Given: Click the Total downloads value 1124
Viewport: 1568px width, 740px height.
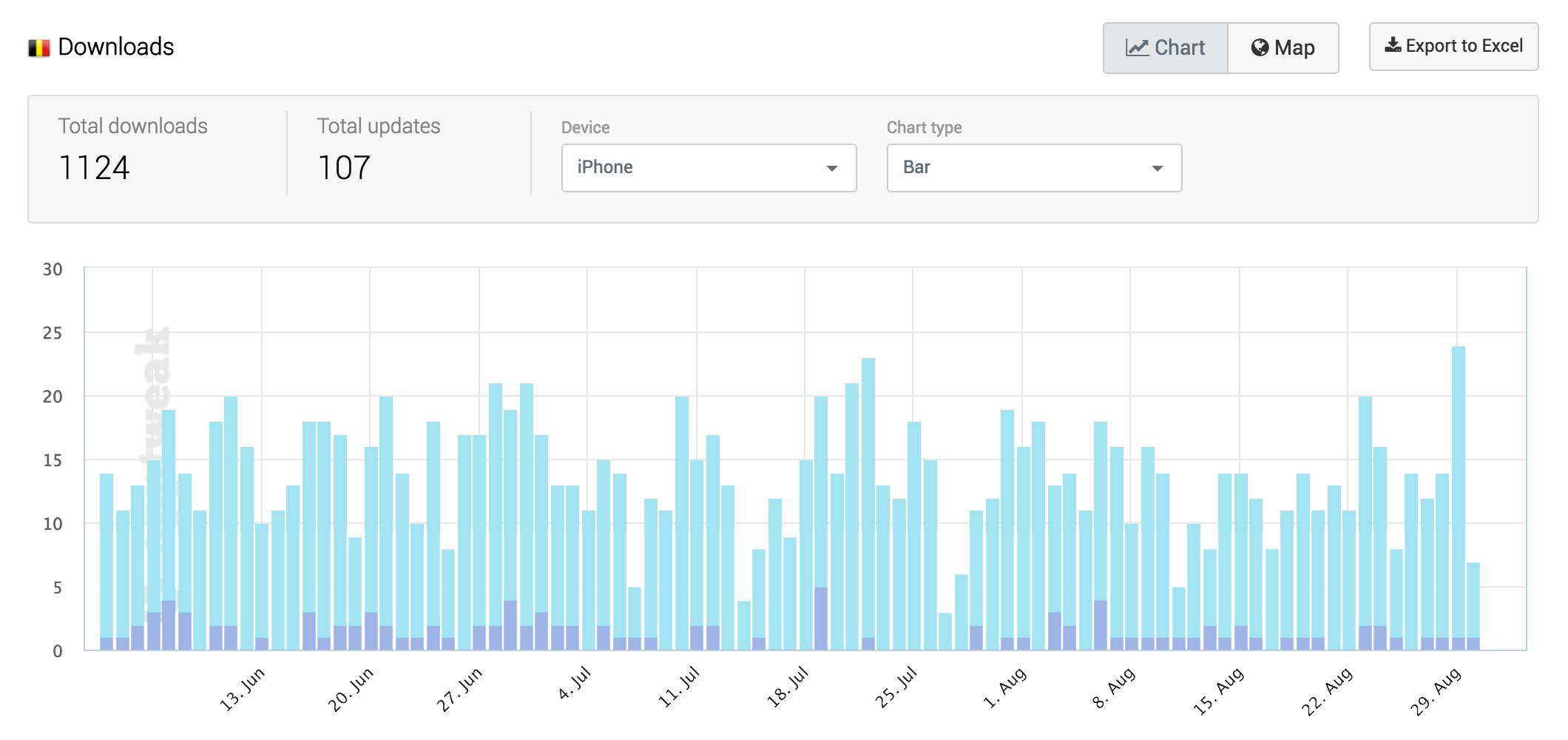Looking at the screenshot, I should pyautogui.click(x=94, y=168).
